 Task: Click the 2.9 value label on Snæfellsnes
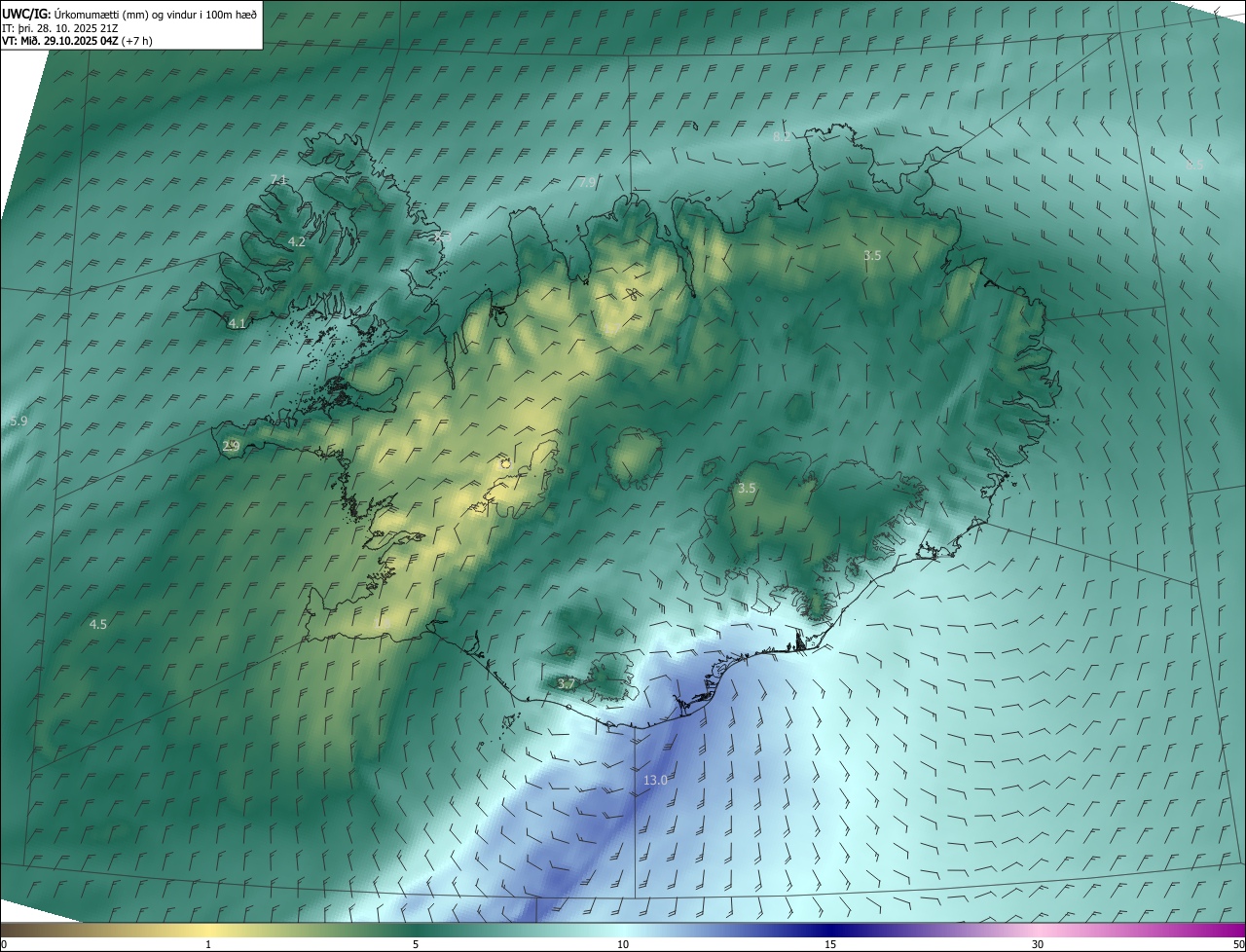click(231, 446)
